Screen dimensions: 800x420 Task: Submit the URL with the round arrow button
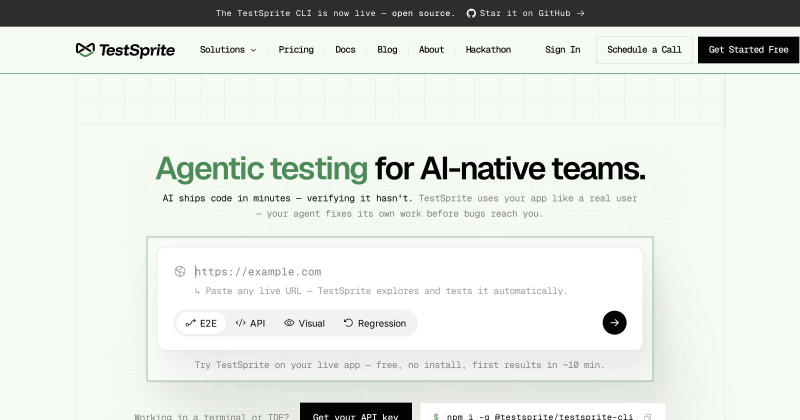point(614,323)
